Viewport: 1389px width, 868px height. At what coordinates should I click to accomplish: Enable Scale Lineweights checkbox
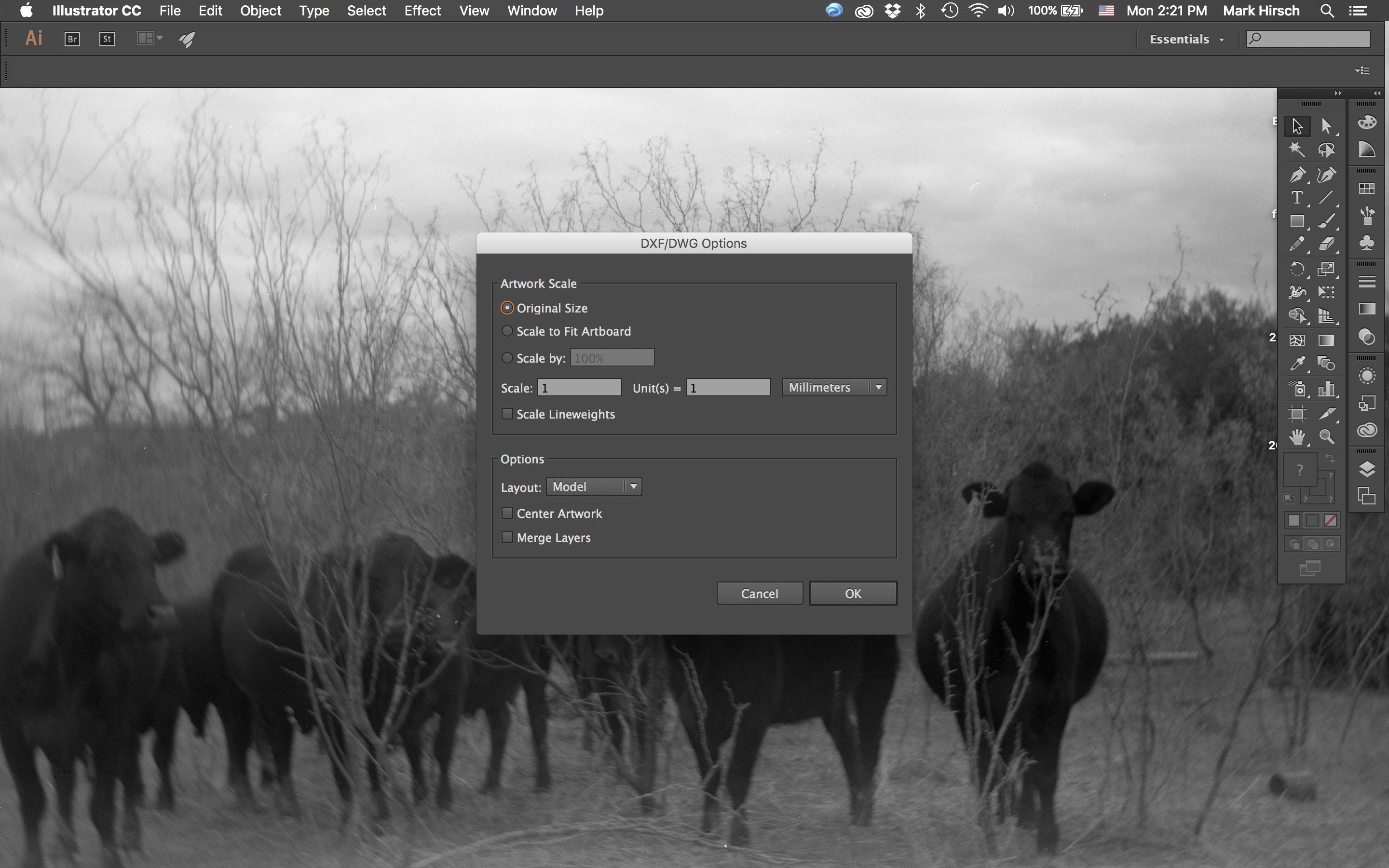pyautogui.click(x=507, y=414)
